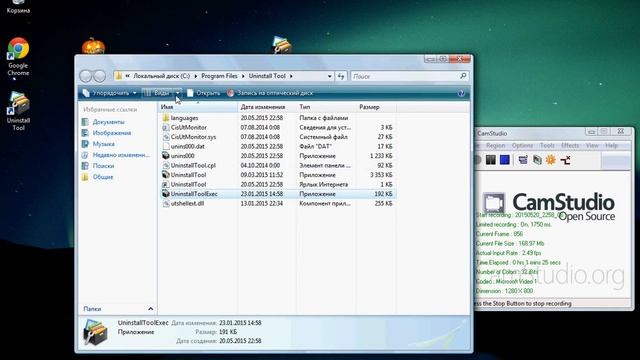This screenshot has height=360, width=640.
Task: Click Локальный диск (C:) breadcrumb segment
Action: (x=161, y=76)
